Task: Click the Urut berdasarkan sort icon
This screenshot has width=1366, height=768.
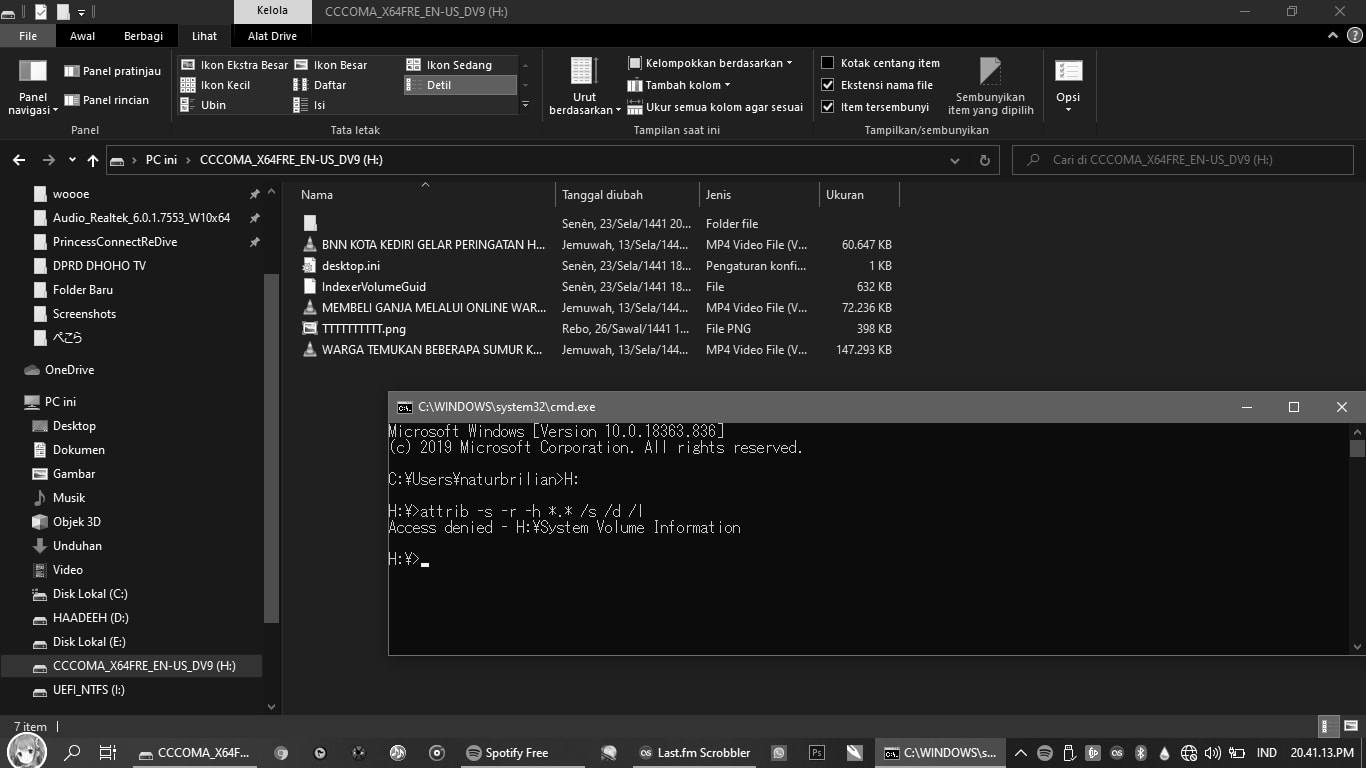Action: tap(584, 86)
